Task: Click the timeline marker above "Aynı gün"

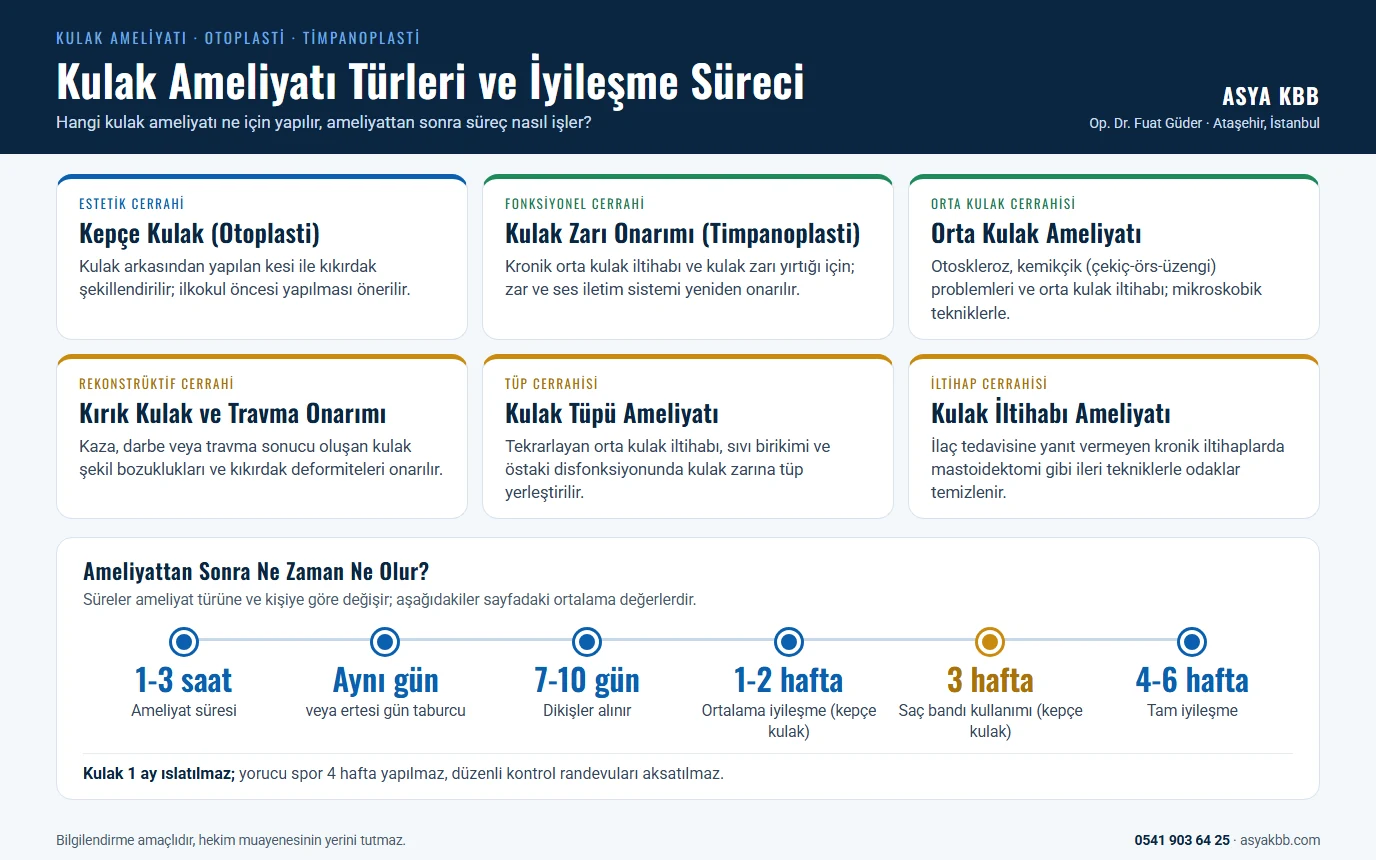Action: [x=385, y=642]
